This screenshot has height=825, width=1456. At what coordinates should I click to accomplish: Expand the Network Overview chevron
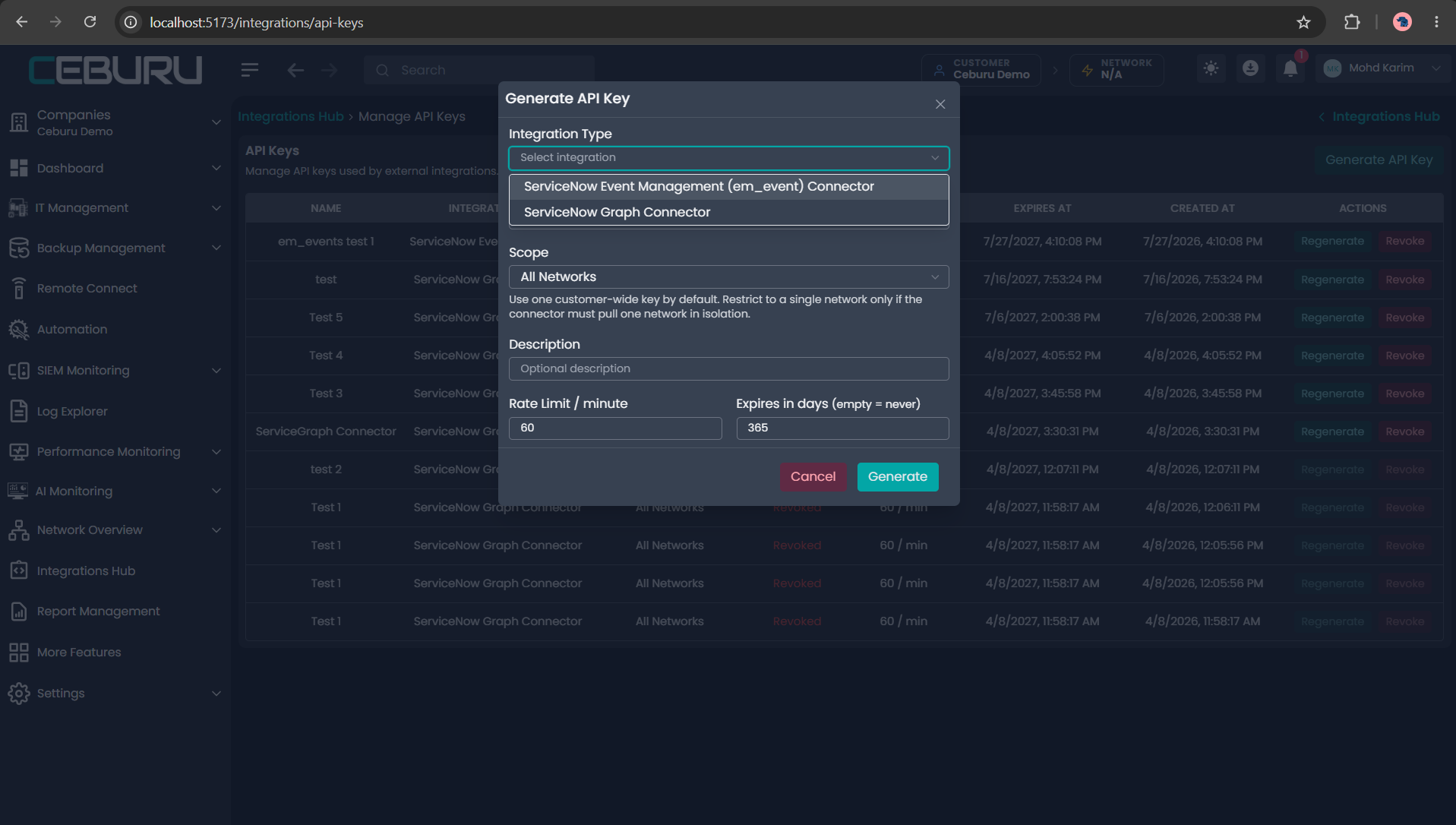pyautogui.click(x=216, y=530)
